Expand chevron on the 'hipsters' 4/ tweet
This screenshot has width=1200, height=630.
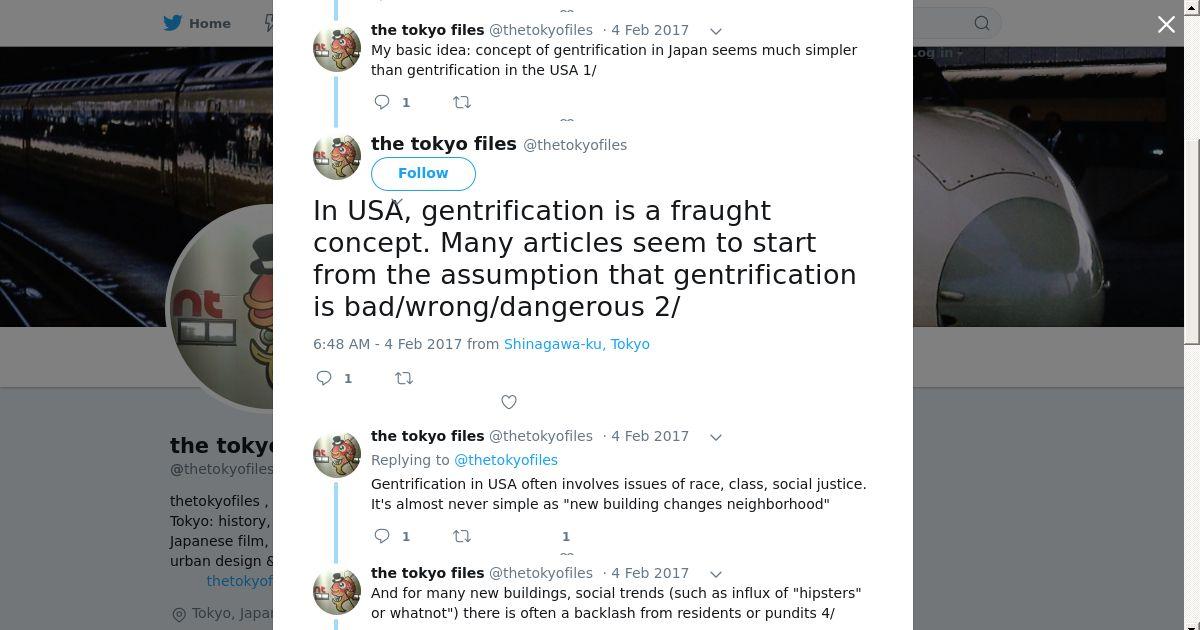click(716, 574)
